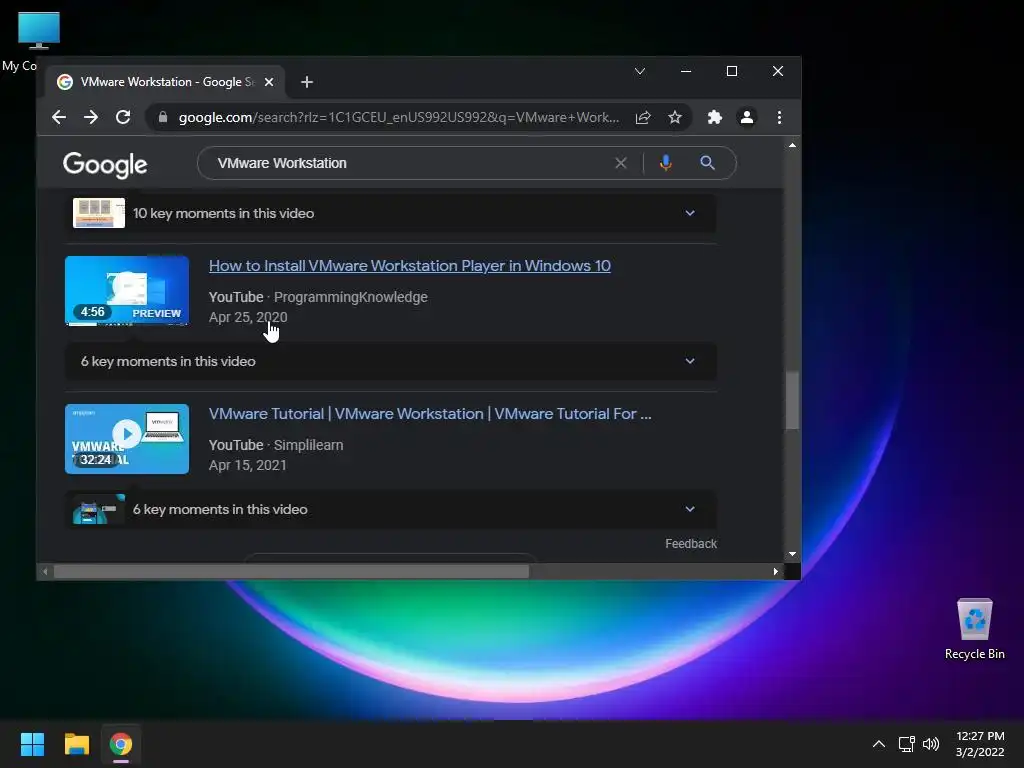
Task: Go to Google home via the Google logo
Action: point(105,165)
